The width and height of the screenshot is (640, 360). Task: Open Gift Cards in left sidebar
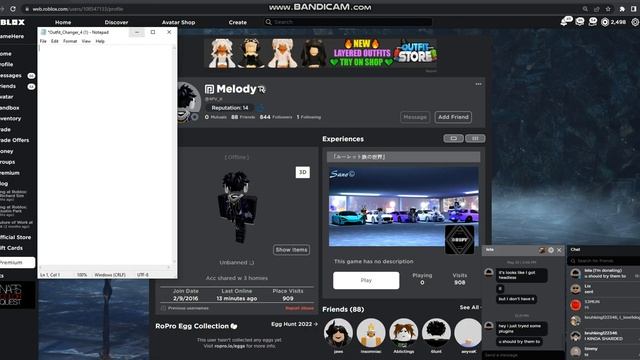[x=11, y=248]
